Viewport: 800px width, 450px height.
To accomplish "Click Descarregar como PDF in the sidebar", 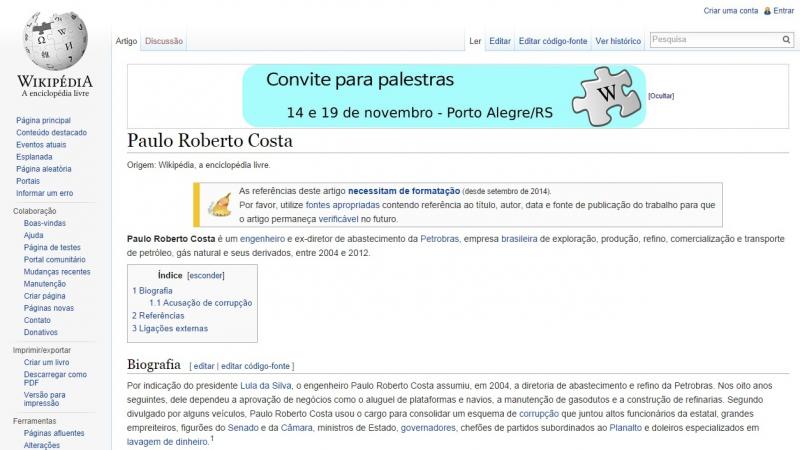I will pyautogui.click(x=55, y=379).
